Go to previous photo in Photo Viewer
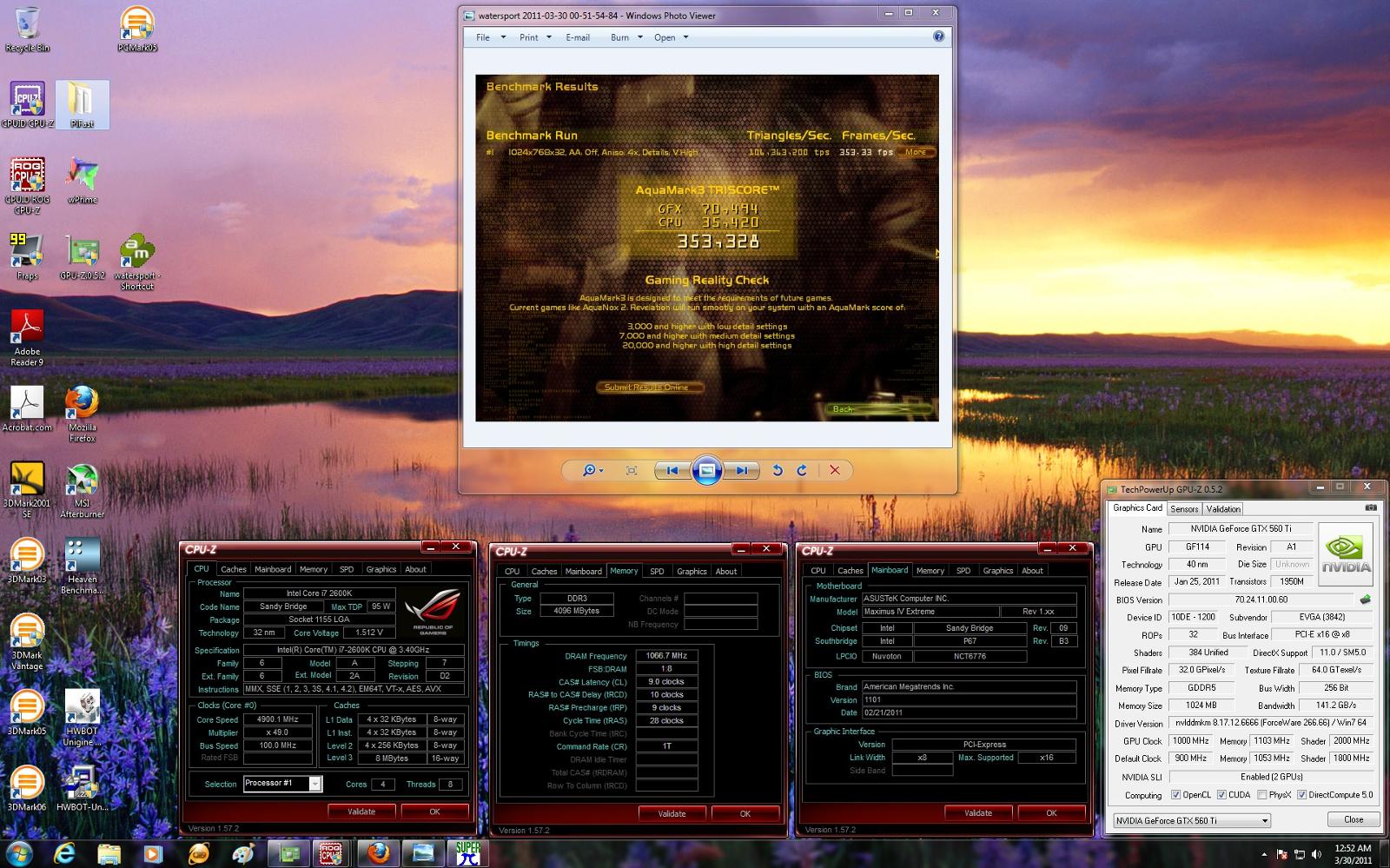Screen dimensions: 1390x868 click(x=672, y=470)
